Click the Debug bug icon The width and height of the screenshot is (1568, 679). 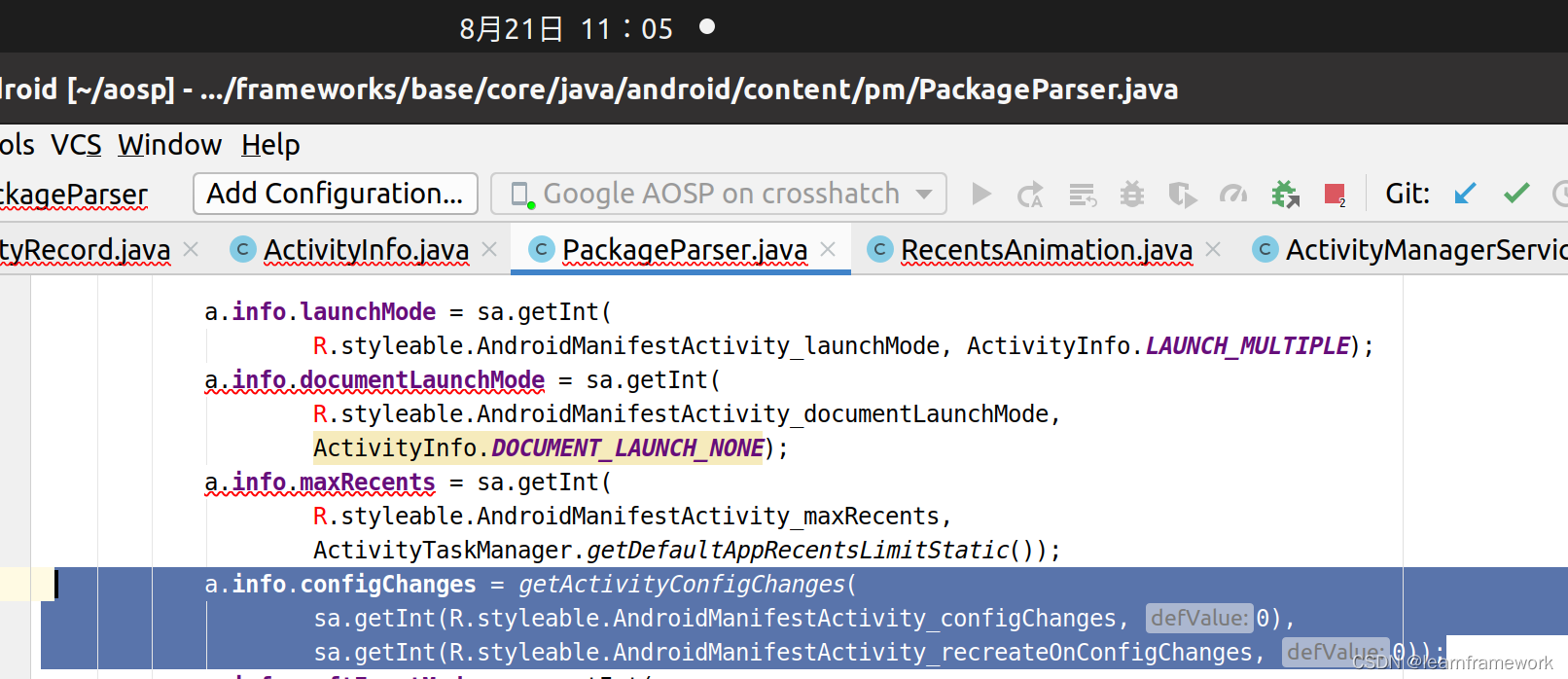click(x=1132, y=195)
